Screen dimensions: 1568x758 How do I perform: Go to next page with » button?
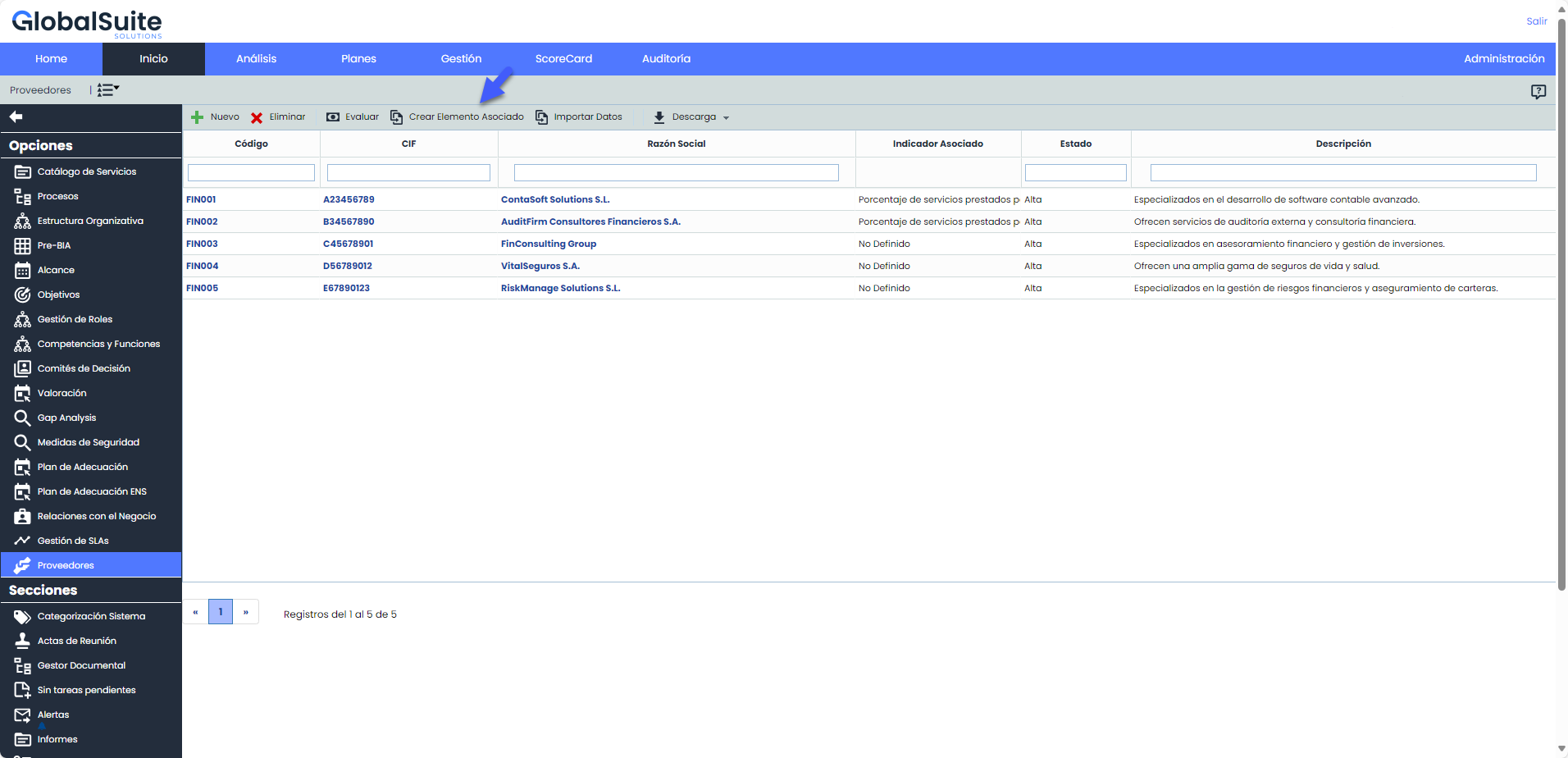(x=246, y=612)
